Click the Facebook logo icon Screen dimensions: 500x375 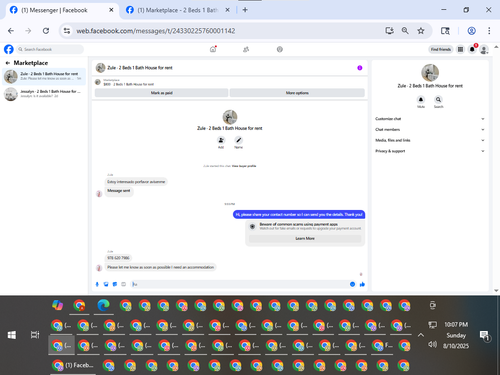point(9,49)
